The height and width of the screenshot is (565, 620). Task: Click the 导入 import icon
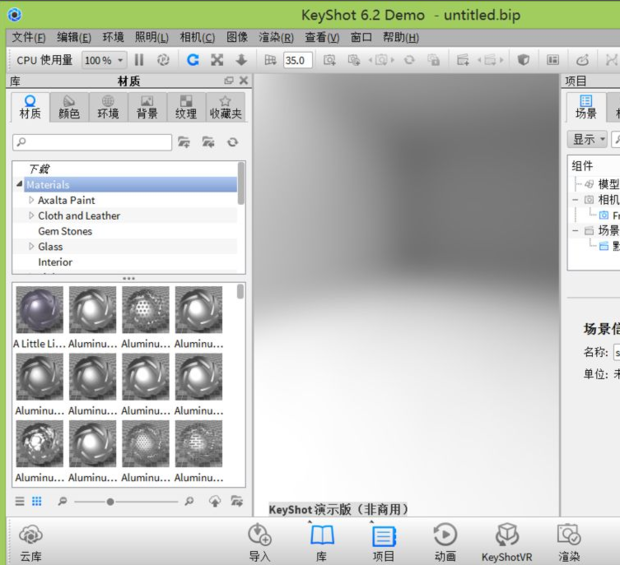[259, 541]
